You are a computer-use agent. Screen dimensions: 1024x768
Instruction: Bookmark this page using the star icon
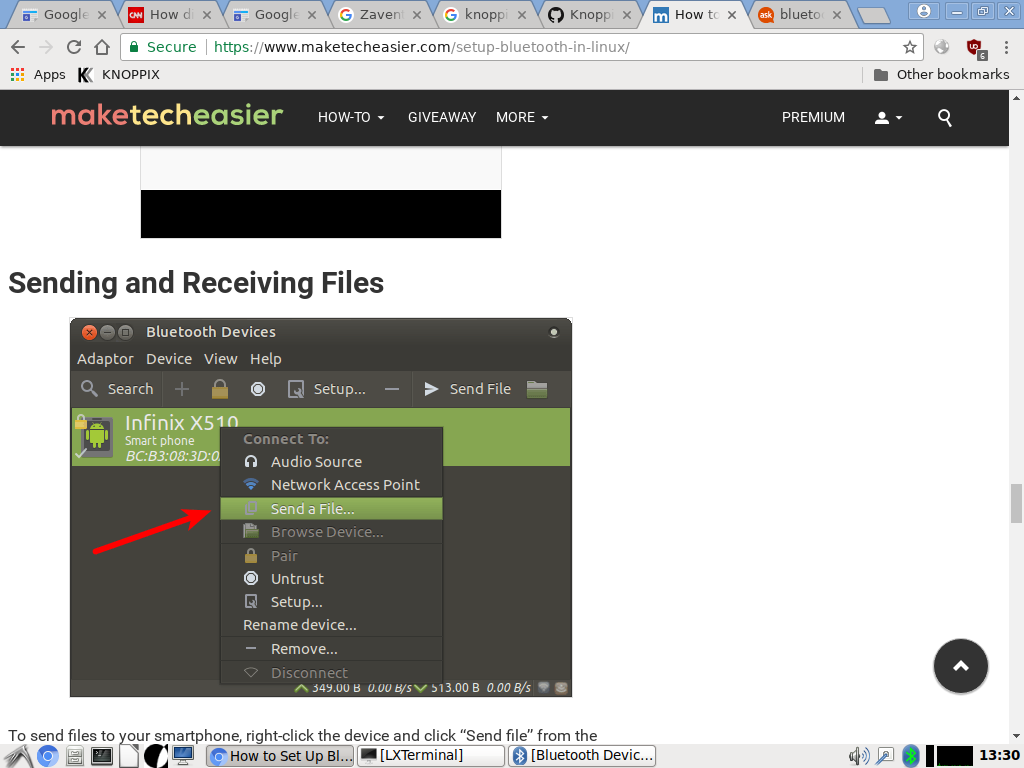(x=911, y=46)
